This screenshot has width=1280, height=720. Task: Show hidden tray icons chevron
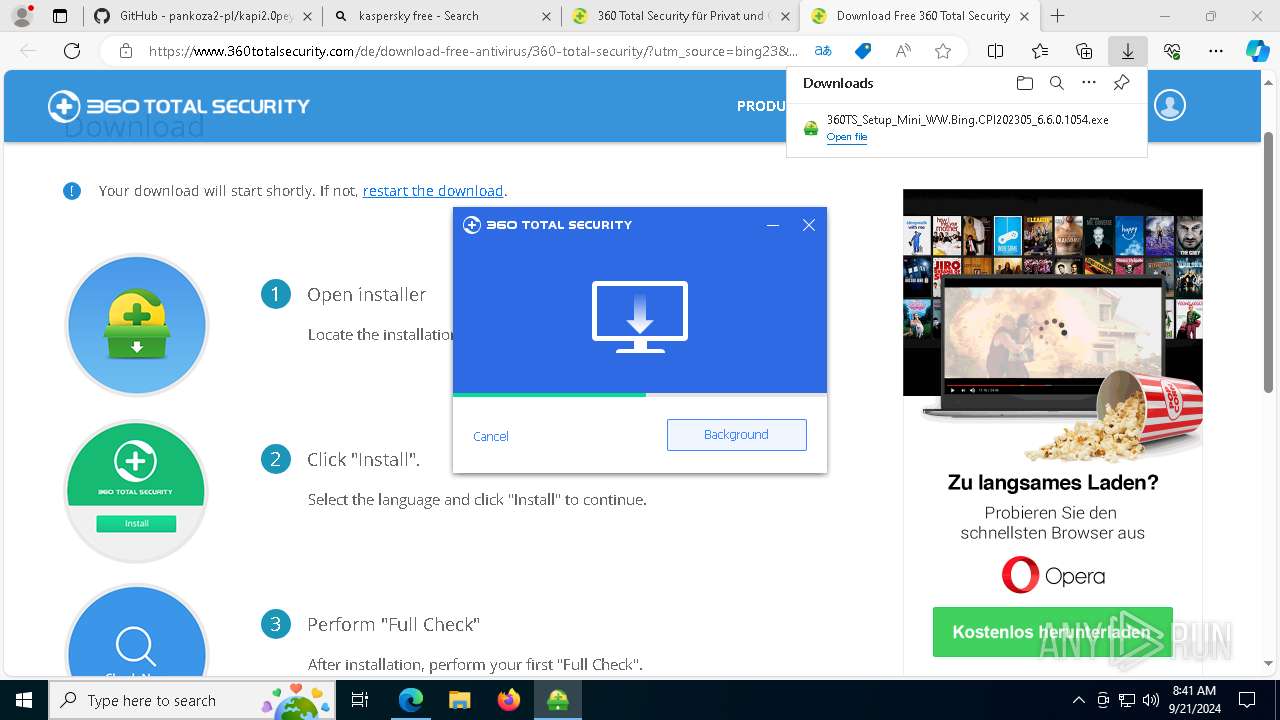[x=1078, y=700]
